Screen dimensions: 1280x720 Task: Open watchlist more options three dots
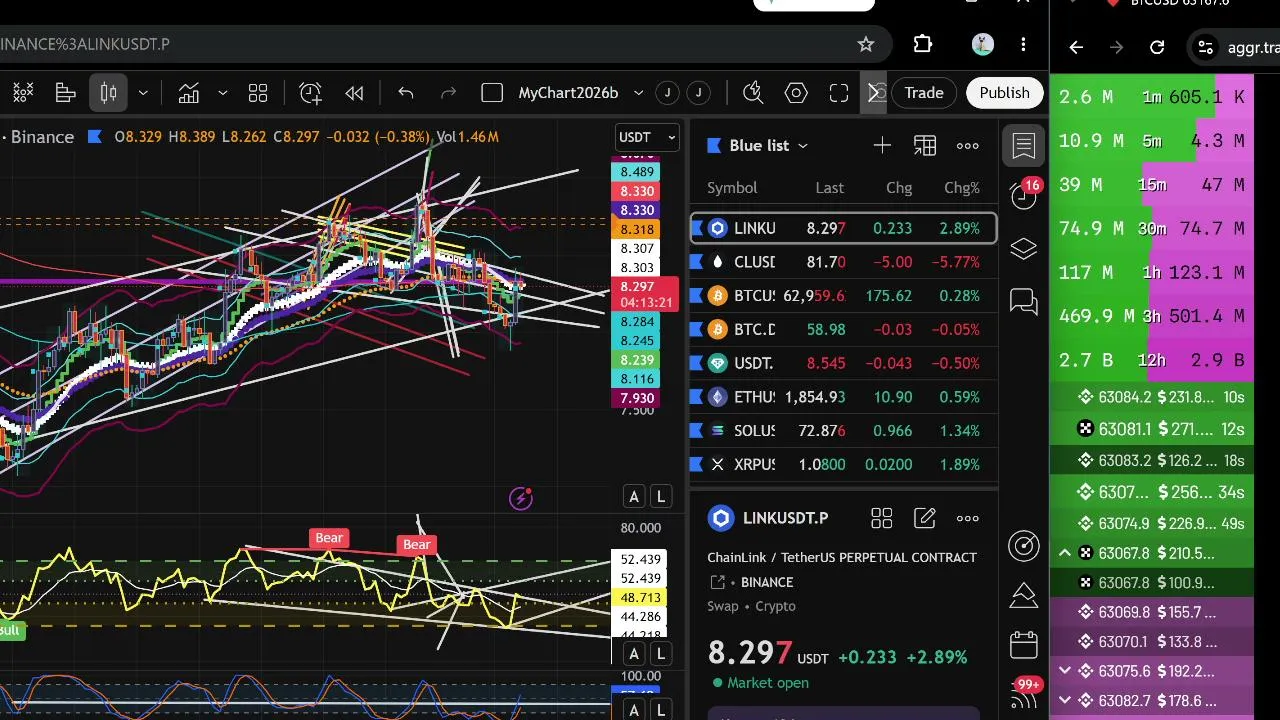[x=968, y=146]
